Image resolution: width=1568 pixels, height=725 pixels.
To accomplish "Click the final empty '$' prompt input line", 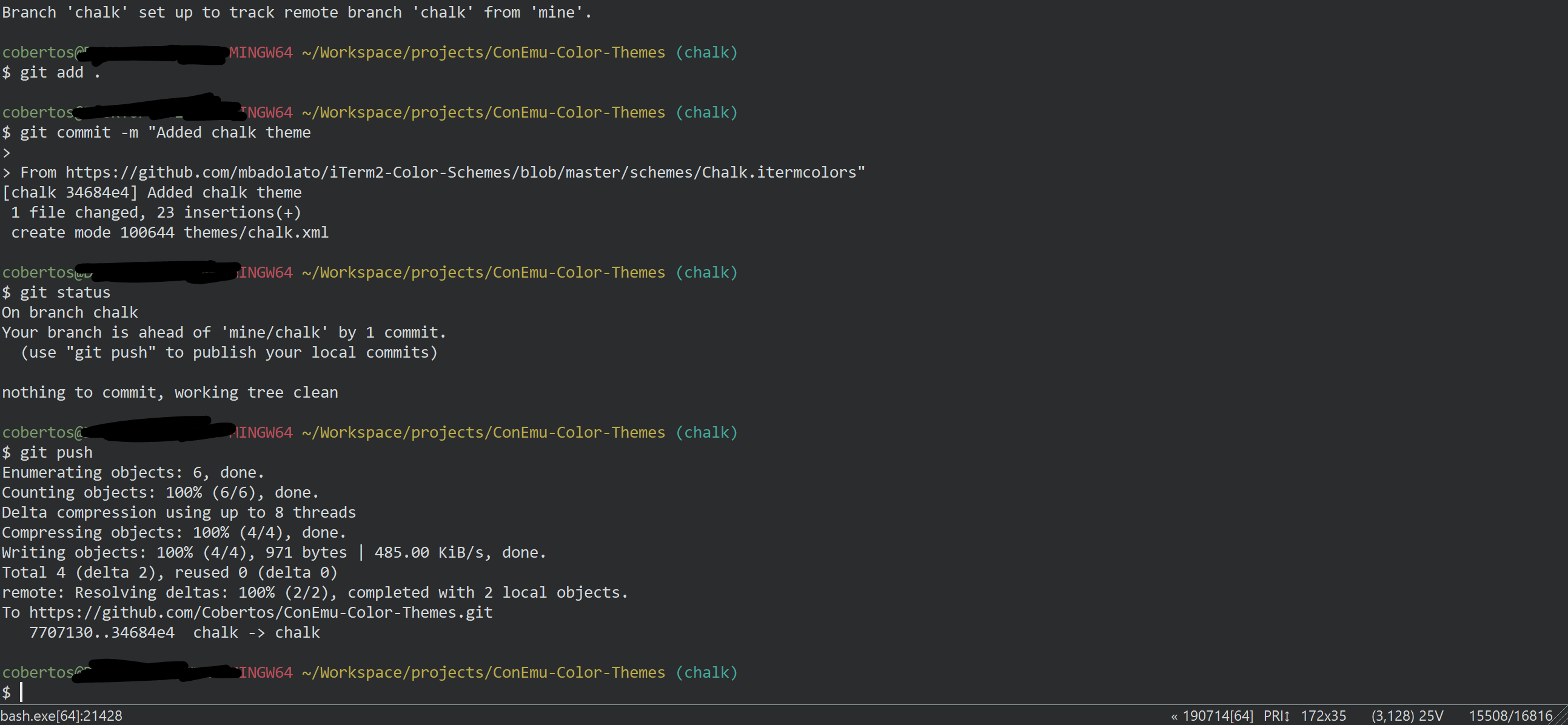I will (12, 693).
